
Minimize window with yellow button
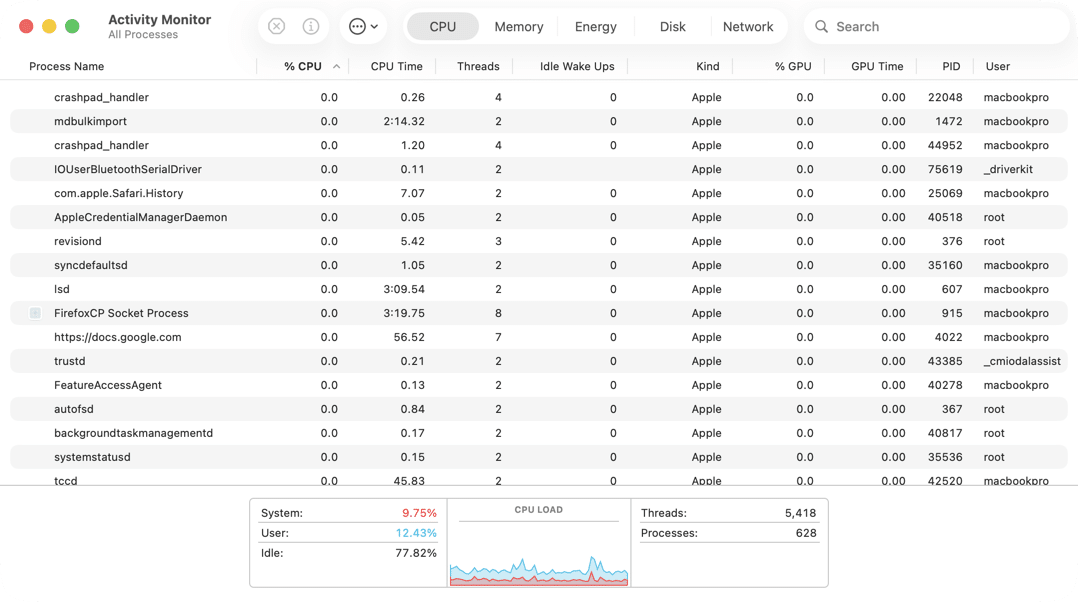(49, 27)
